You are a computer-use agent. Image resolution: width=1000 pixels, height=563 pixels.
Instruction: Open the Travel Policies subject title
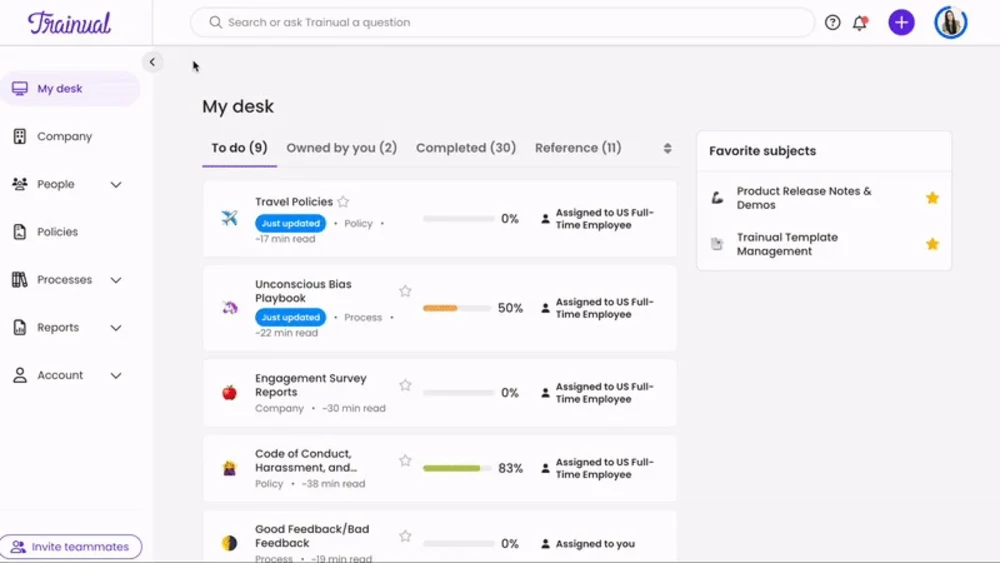pos(294,201)
